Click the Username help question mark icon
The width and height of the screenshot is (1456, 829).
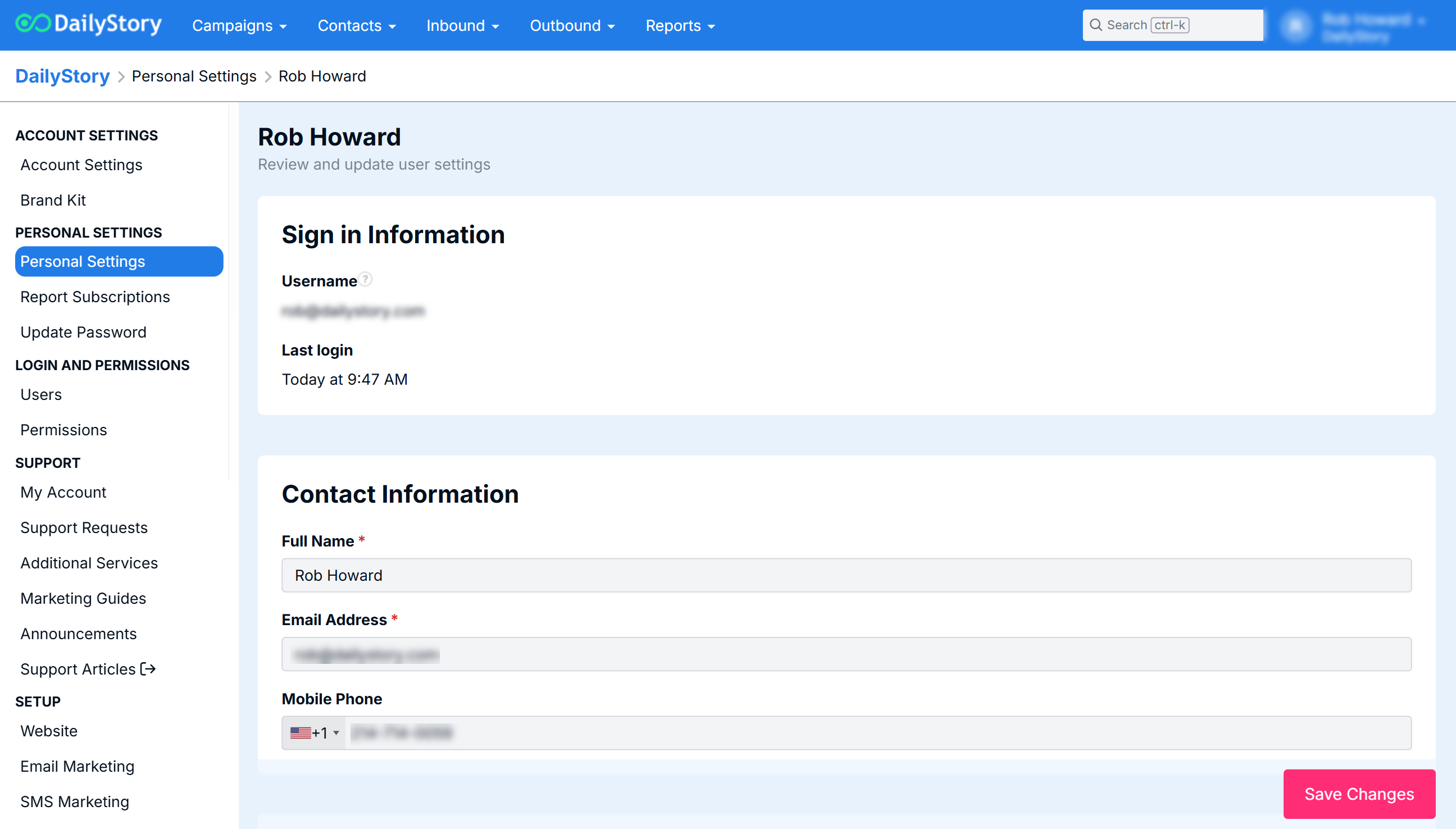coord(366,280)
